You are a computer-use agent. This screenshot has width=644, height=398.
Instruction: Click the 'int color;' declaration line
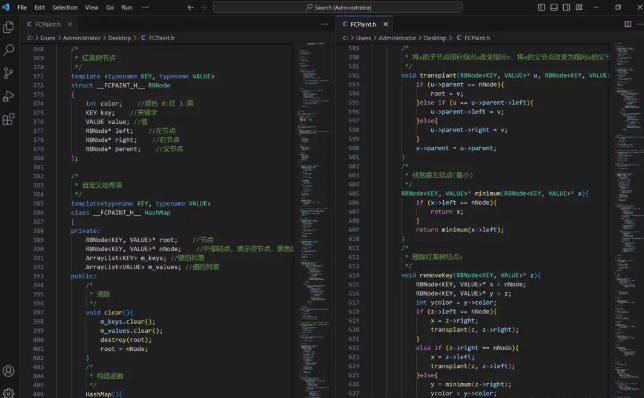(x=104, y=104)
